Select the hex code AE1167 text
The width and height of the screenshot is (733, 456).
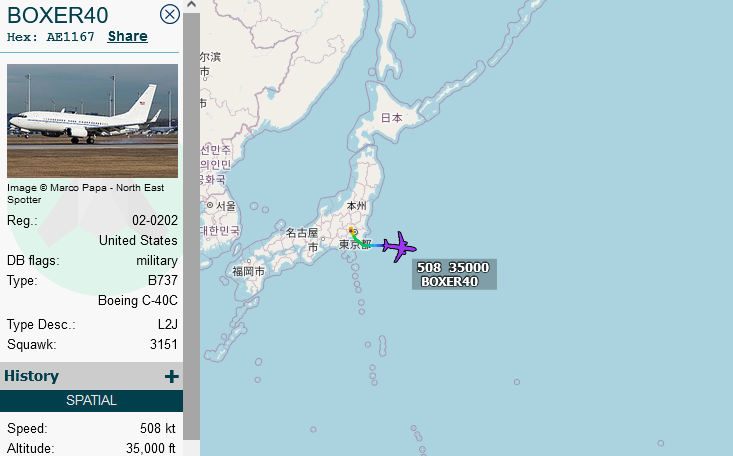pyautogui.click(x=70, y=37)
